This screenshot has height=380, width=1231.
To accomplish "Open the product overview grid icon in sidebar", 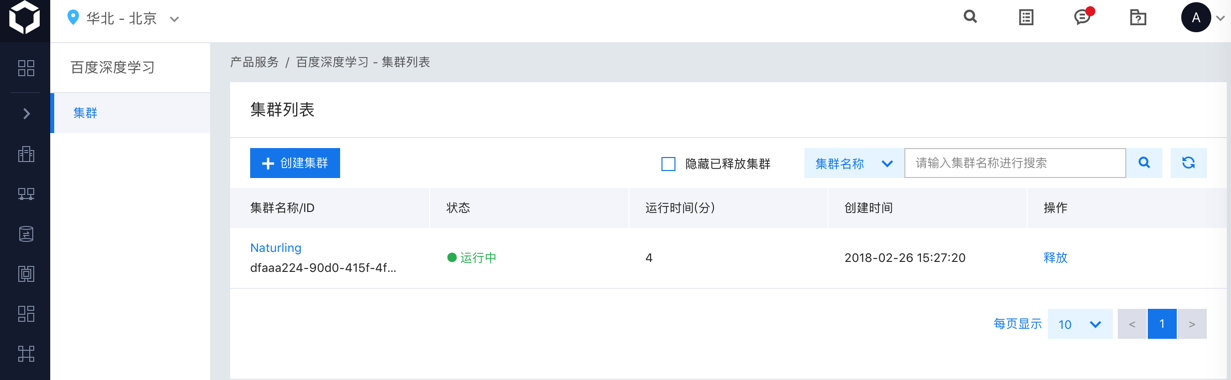I will coord(26,68).
